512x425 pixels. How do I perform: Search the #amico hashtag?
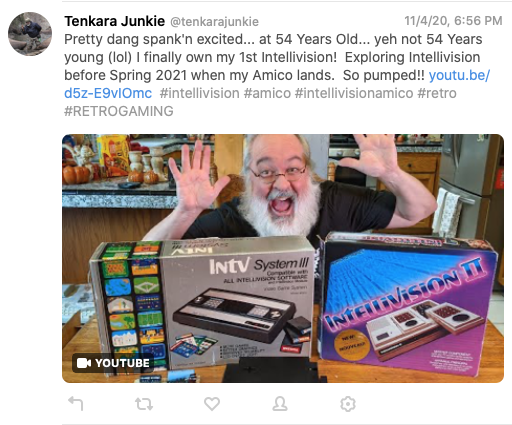(x=267, y=93)
